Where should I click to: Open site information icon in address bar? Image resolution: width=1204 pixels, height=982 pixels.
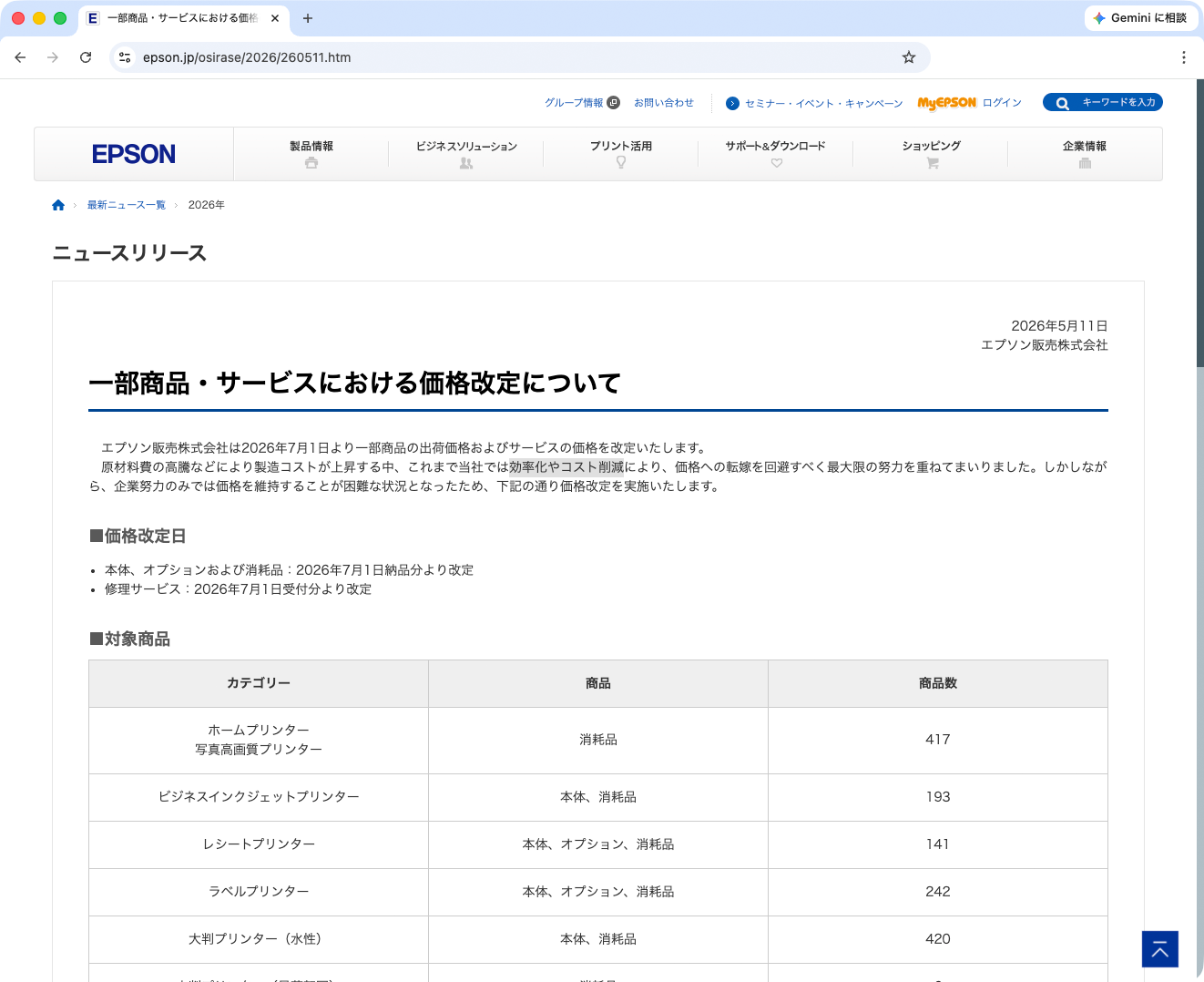(x=126, y=57)
